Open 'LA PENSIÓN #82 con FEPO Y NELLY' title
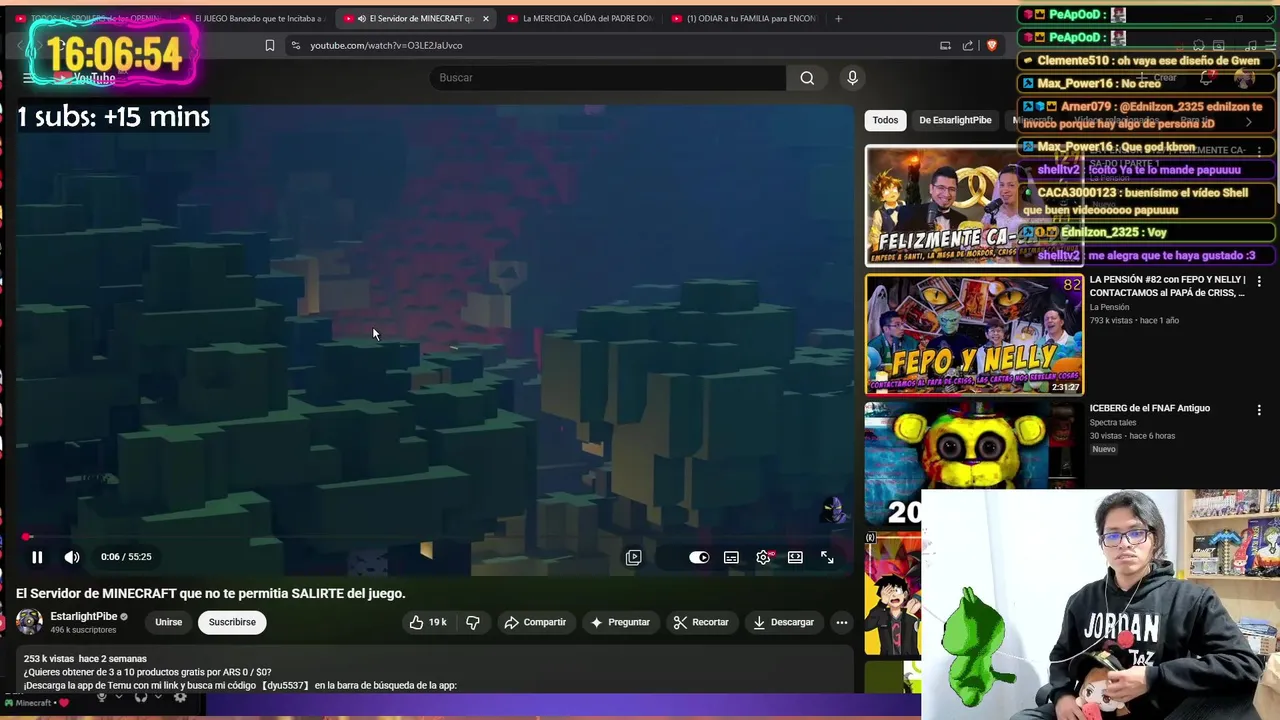1280x720 pixels. pos(1168,286)
